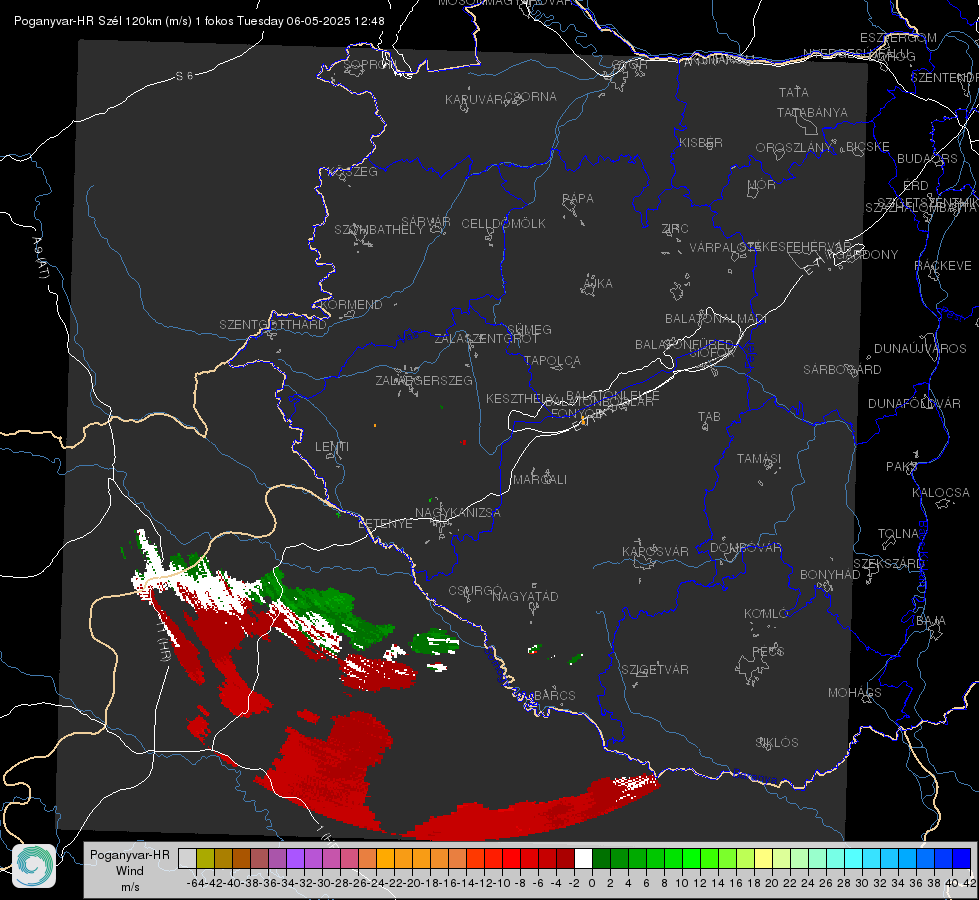Image resolution: width=979 pixels, height=900 pixels.
Task: Select the CSURGO label
Action: pyautogui.click(x=475, y=591)
